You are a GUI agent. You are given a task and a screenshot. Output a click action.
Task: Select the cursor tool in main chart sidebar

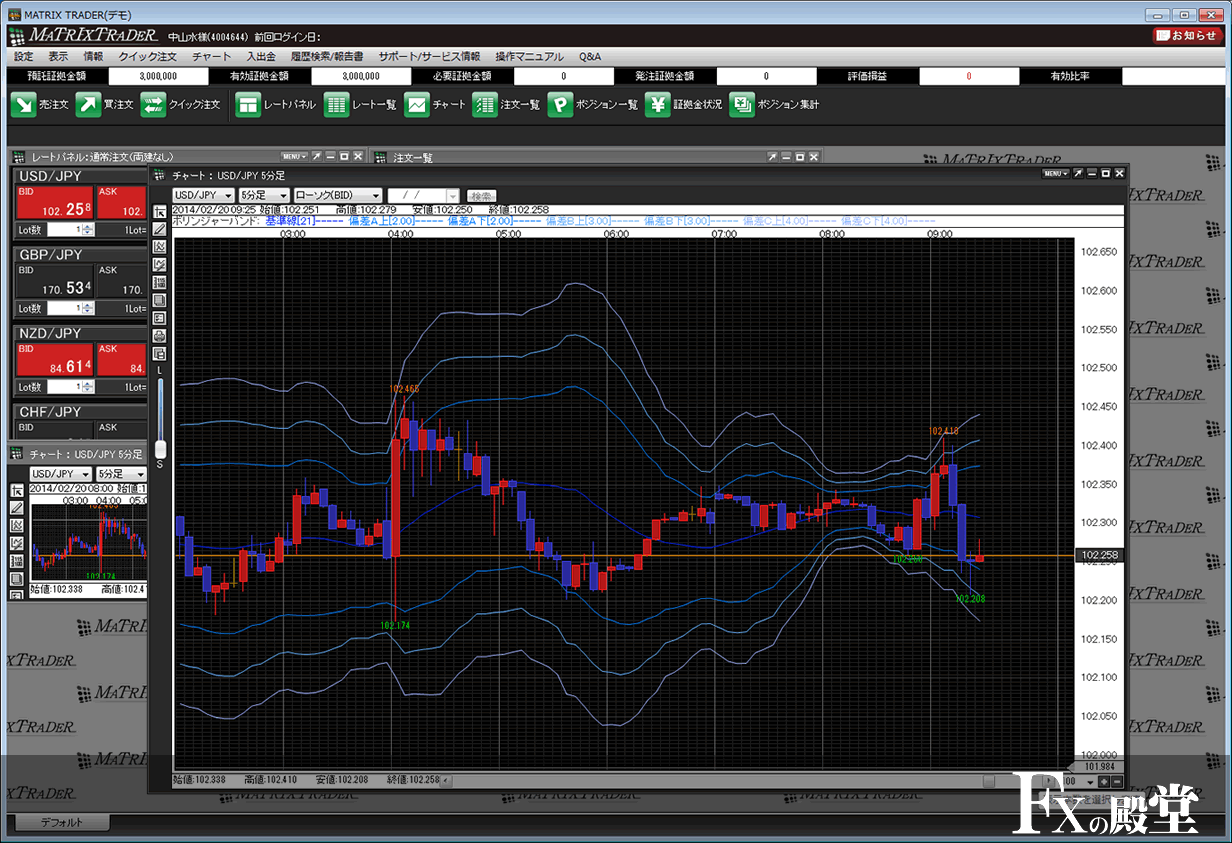[x=160, y=213]
